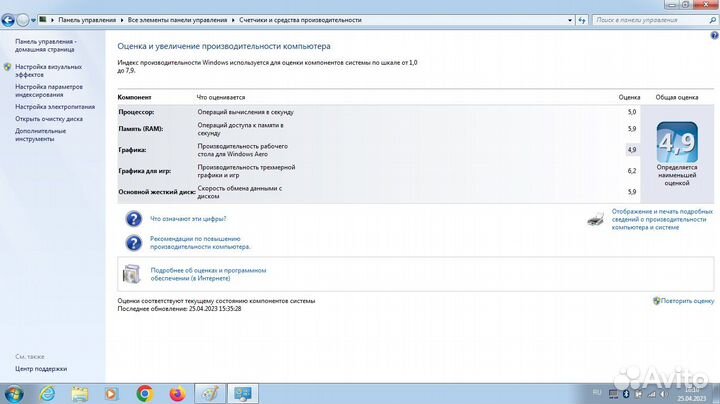Click the 'Что оценивается' column header

coord(221,97)
